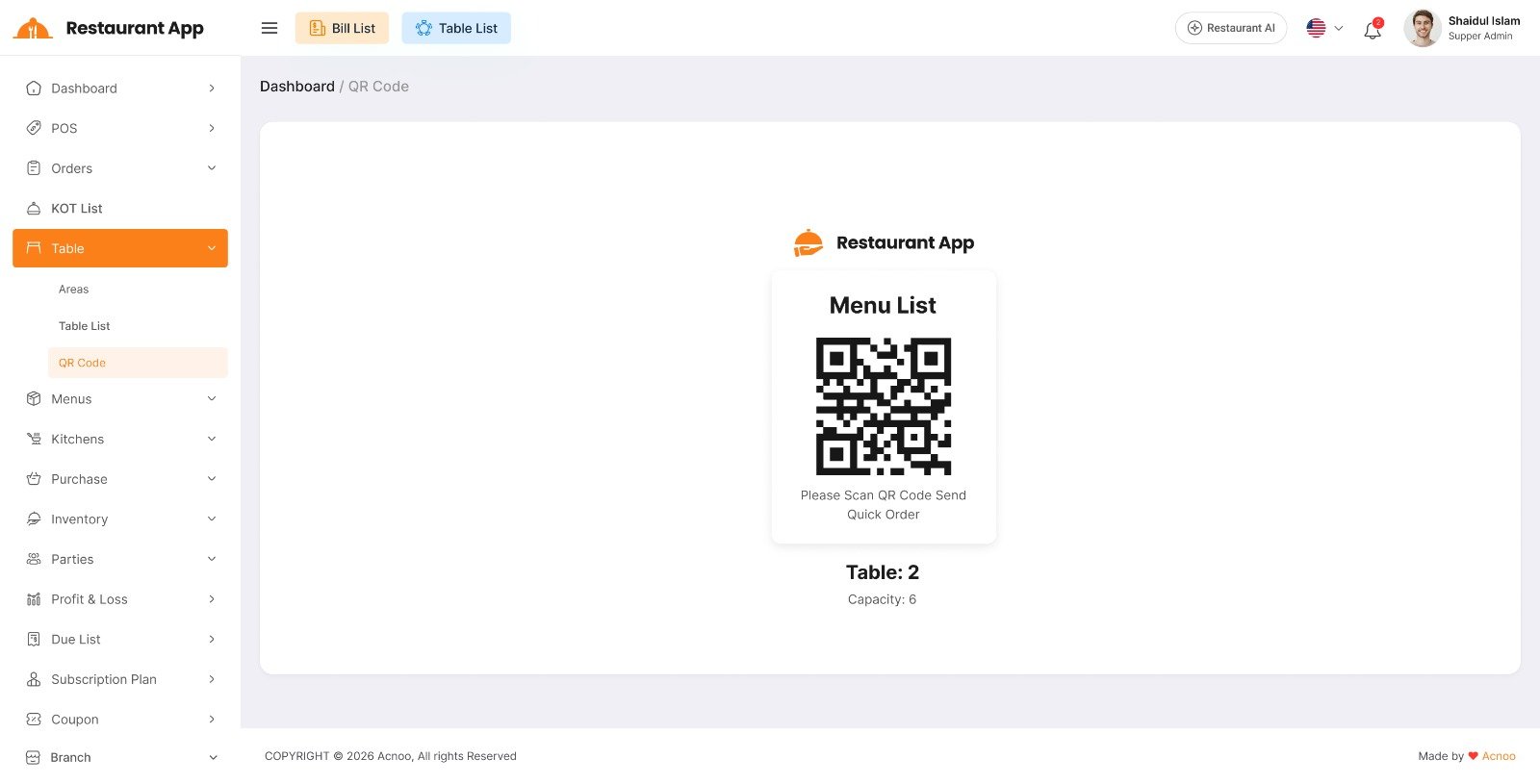Click the Restaurant App logo above QR card
Viewport: 1540px width, 784px height.
(x=884, y=243)
